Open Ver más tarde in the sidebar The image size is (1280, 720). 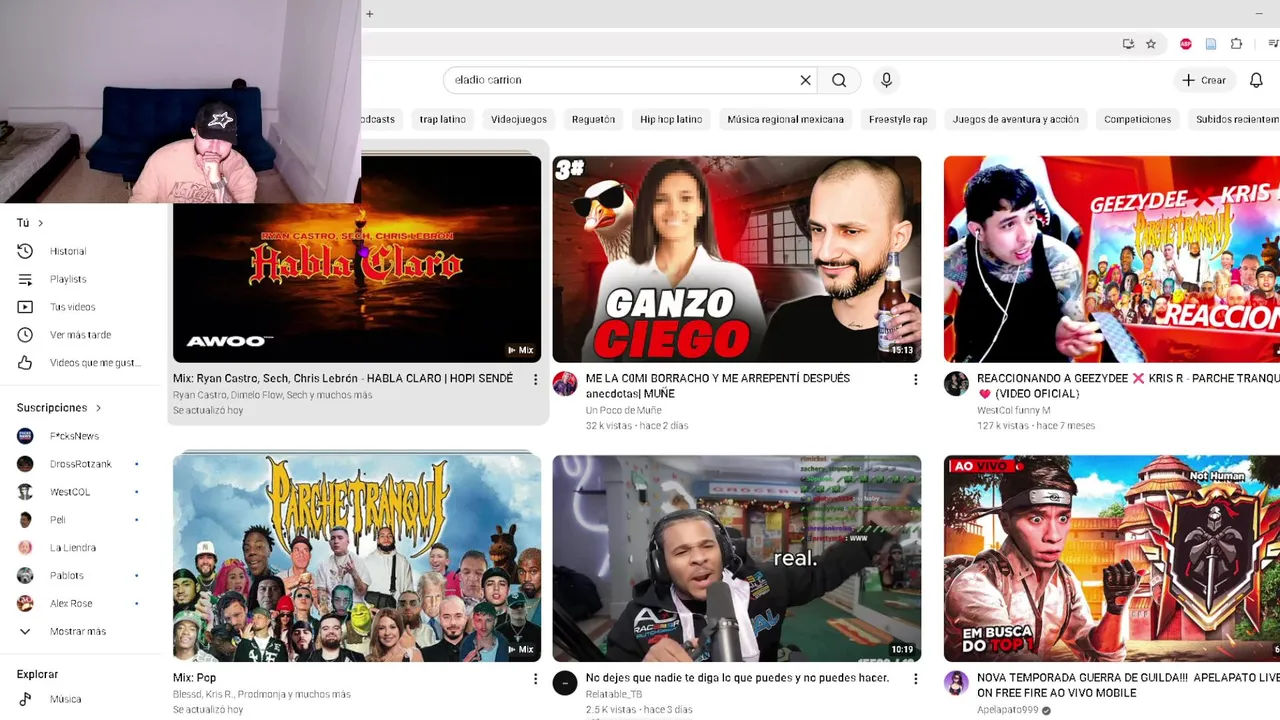(80, 335)
